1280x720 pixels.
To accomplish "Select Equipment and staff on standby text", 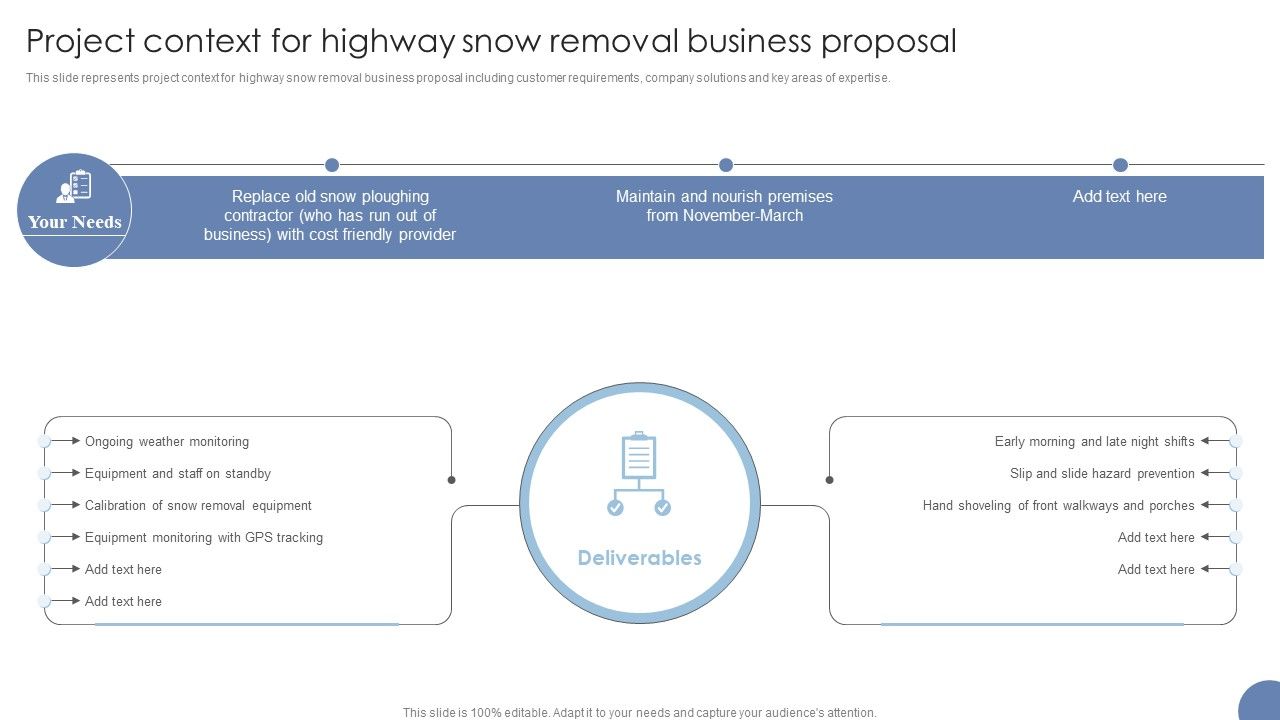I will click(178, 473).
